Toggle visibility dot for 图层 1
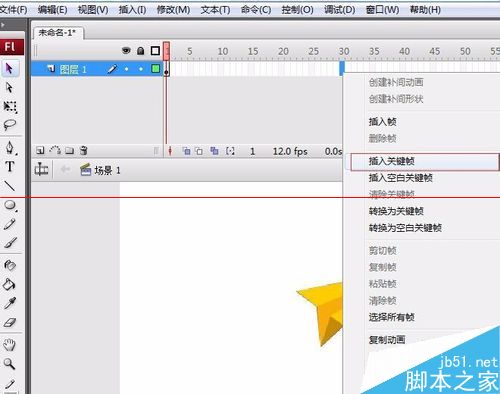This screenshot has width=500, height=394. point(126,69)
